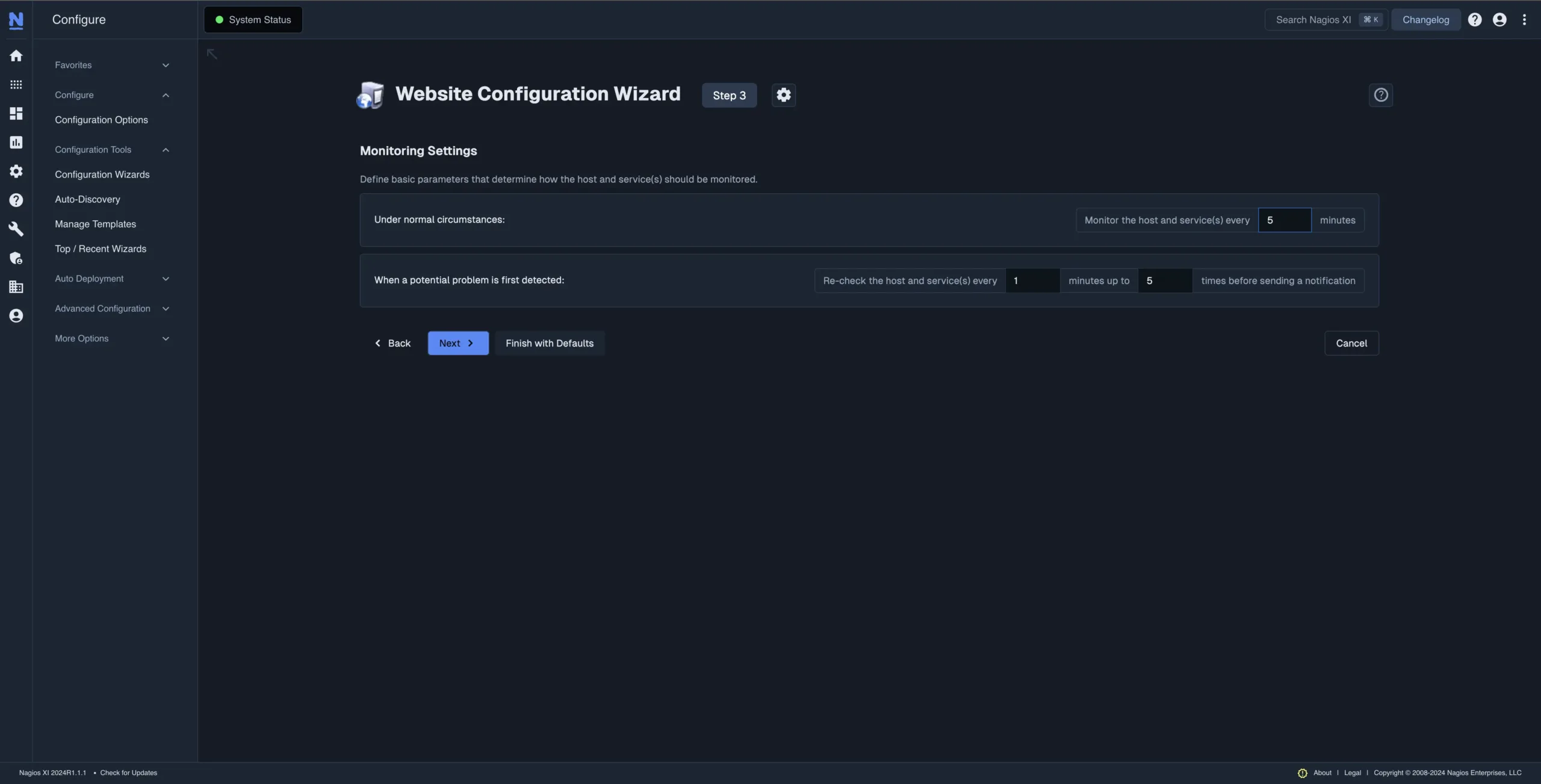1541x784 pixels.
Task: Select Manage Templates in sidebar
Action: tap(95, 223)
